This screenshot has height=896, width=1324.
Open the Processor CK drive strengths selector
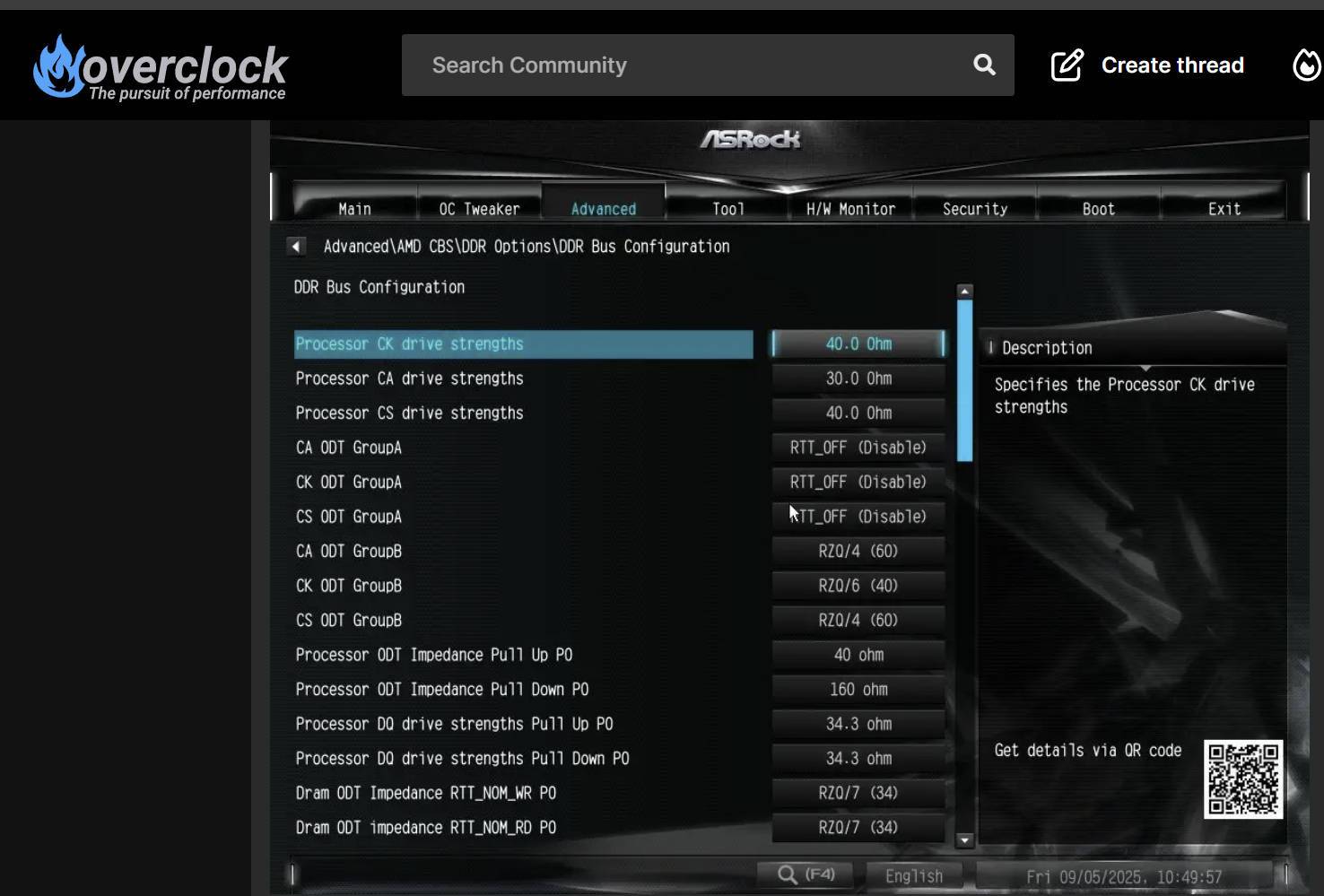coord(857,344)
